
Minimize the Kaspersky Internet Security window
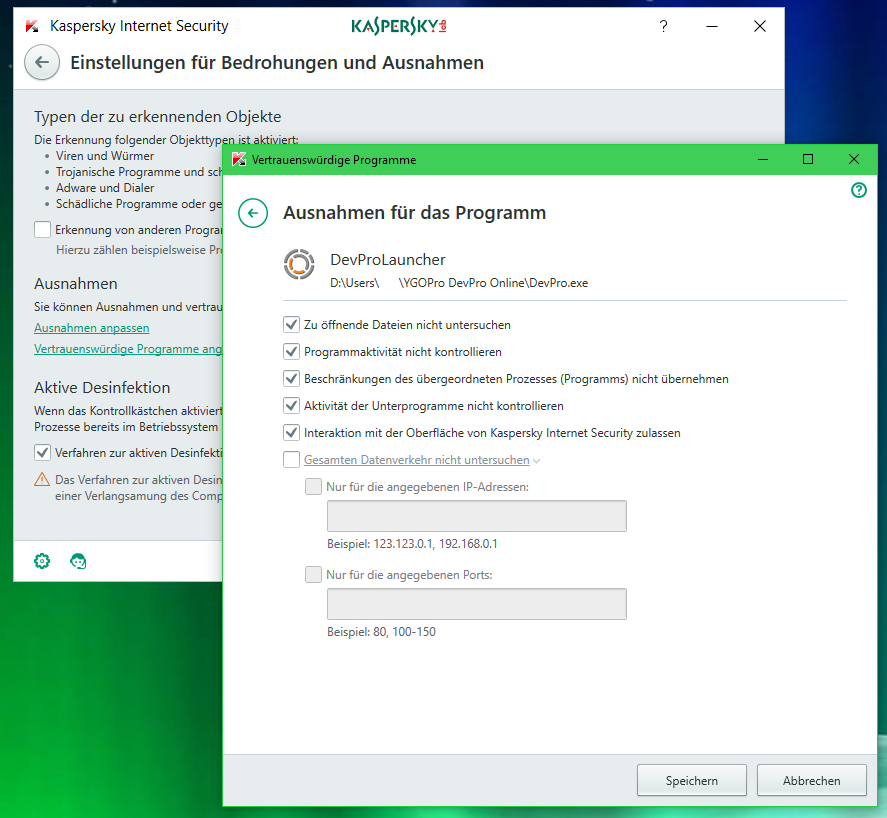(x=712, y=26)
